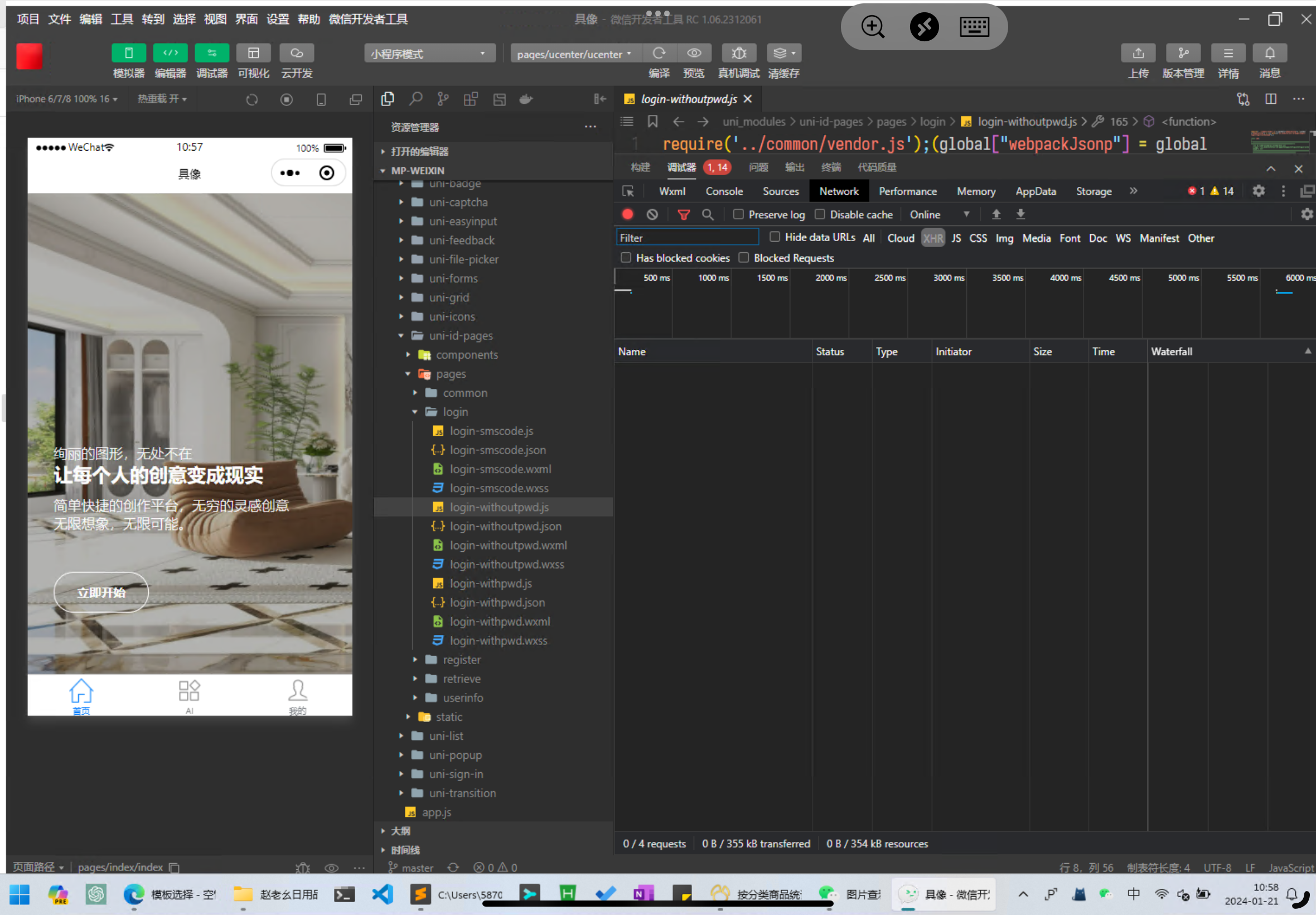The width and height of the screenshot is (1316, 915).
Task: Click the simulator (模拟器) toolbar icon
Action: [128, 53]
